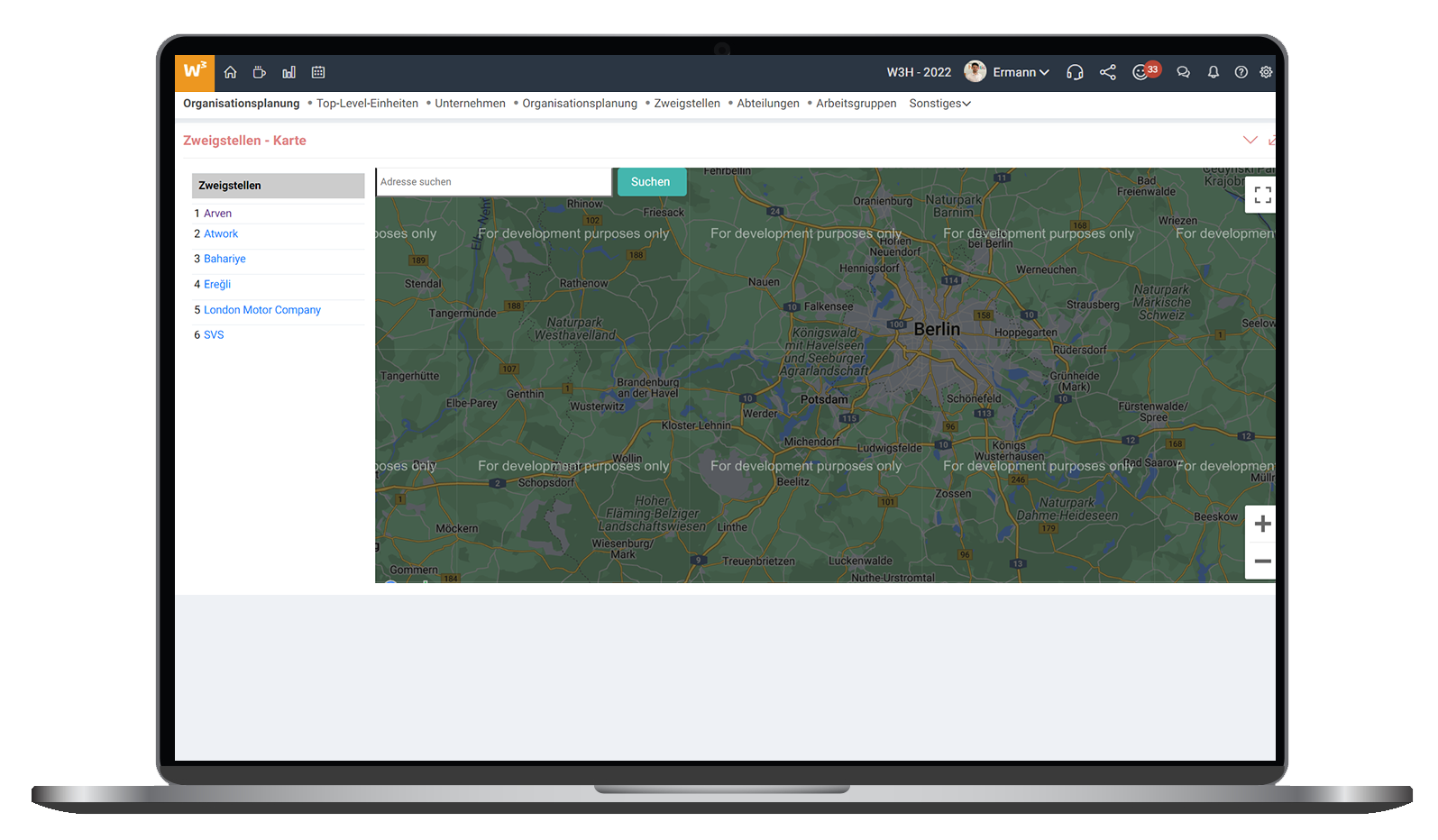Open smiley notifications with 33 badge

pos(1145,71)
